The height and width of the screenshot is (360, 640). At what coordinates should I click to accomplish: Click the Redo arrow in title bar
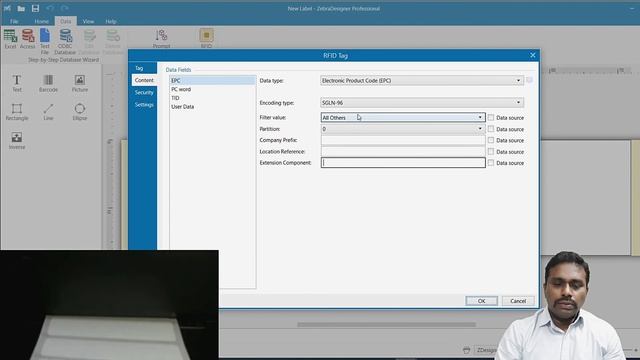pos(64,8)
